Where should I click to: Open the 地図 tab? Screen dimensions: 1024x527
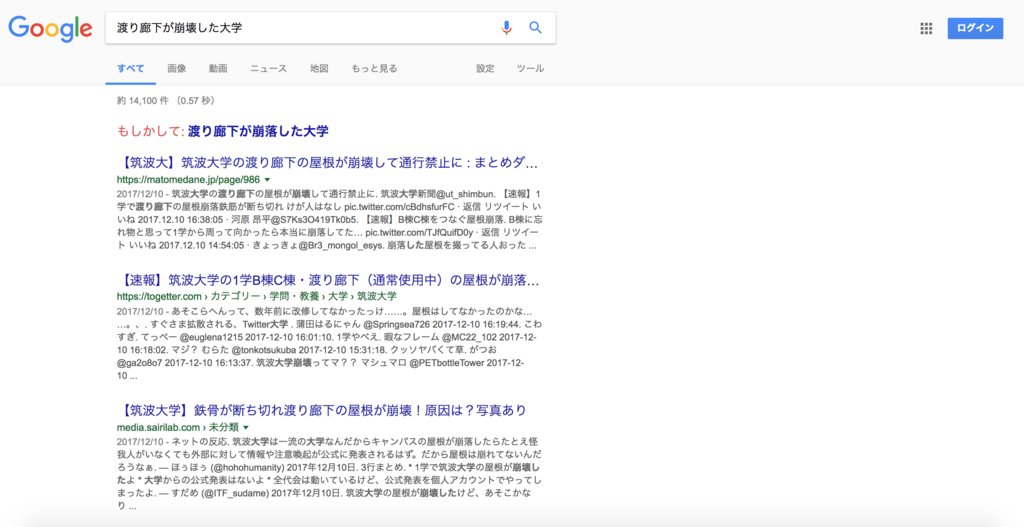(x=319, y=69)
